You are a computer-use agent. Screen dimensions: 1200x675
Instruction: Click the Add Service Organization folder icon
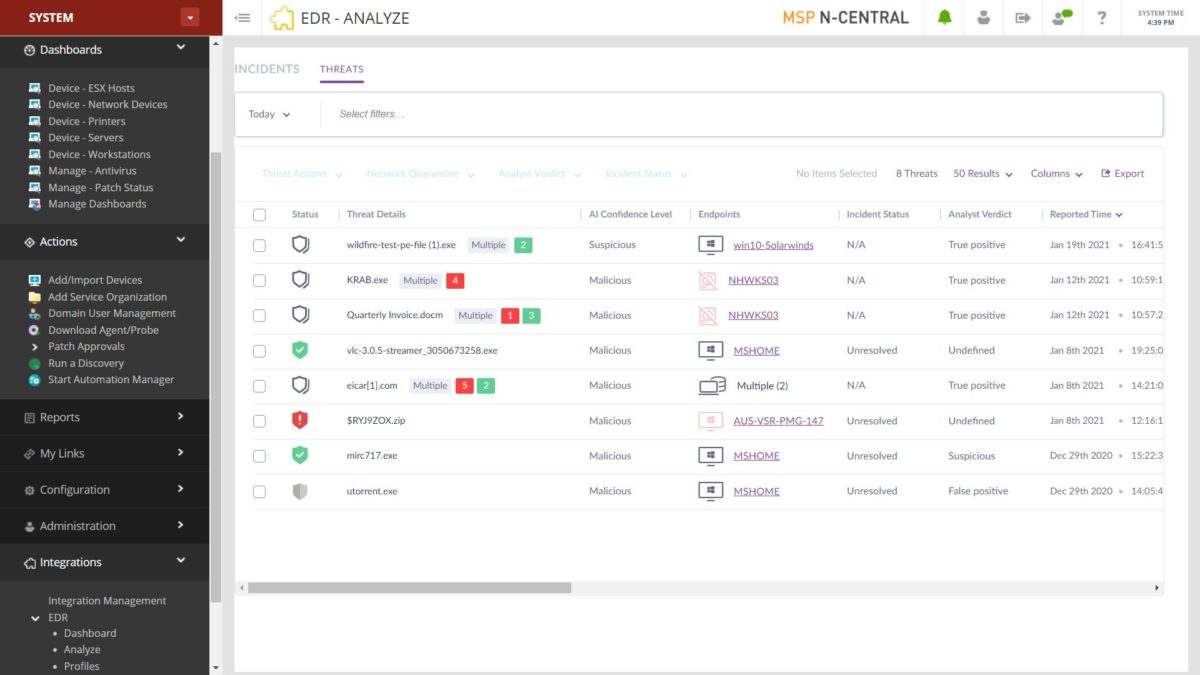pos(34,297)
